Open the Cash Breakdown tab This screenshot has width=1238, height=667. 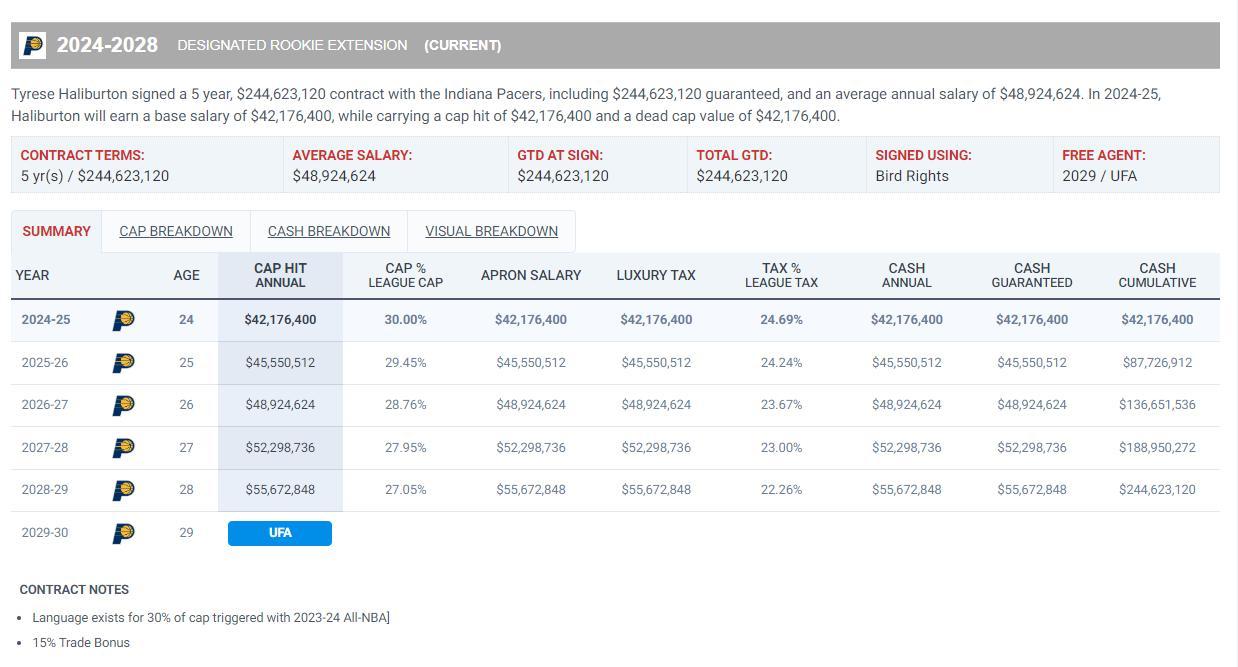(329, 231)
